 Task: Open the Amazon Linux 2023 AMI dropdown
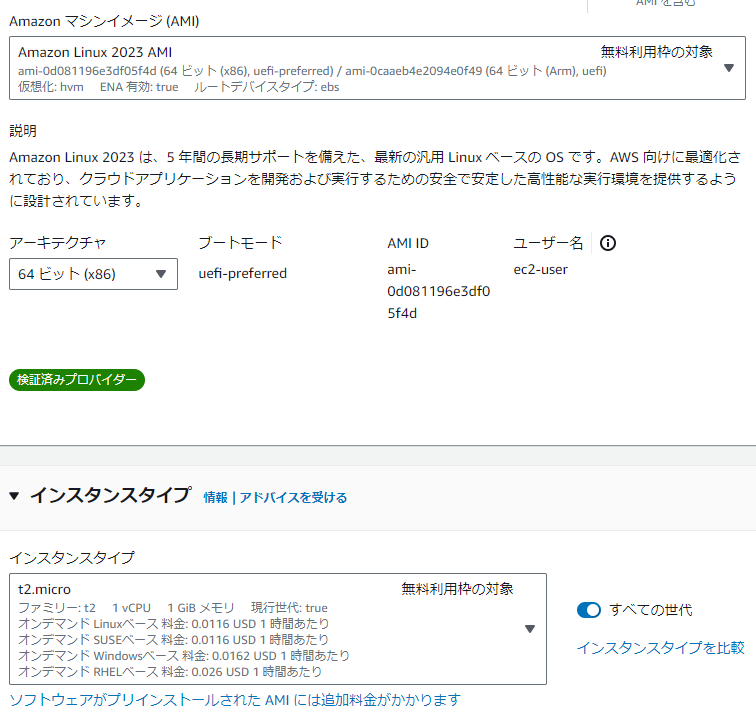(x=377, y=68)
